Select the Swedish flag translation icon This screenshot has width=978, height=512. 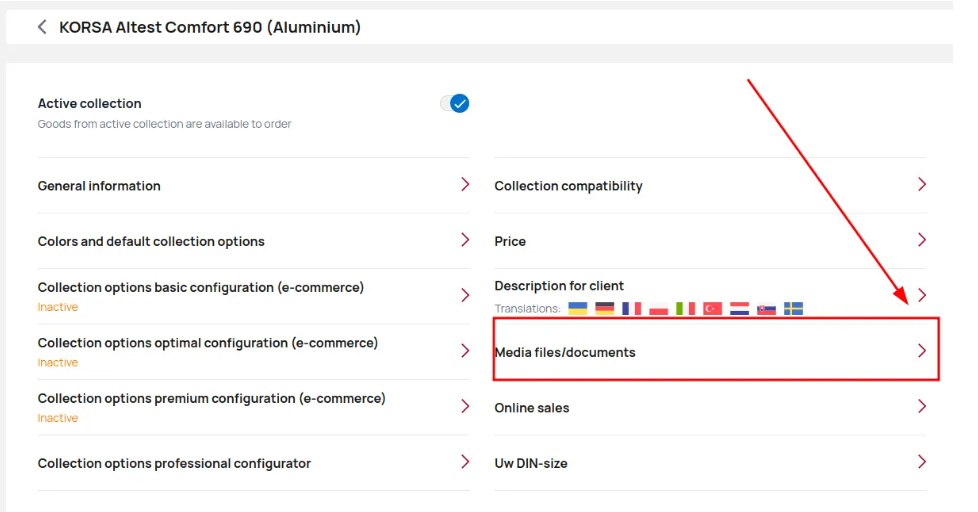[793, 309]
